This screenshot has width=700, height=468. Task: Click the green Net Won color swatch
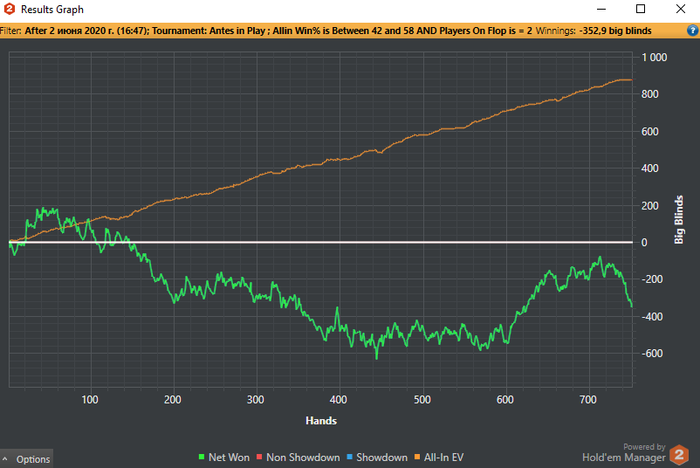(x=201, y=457)
